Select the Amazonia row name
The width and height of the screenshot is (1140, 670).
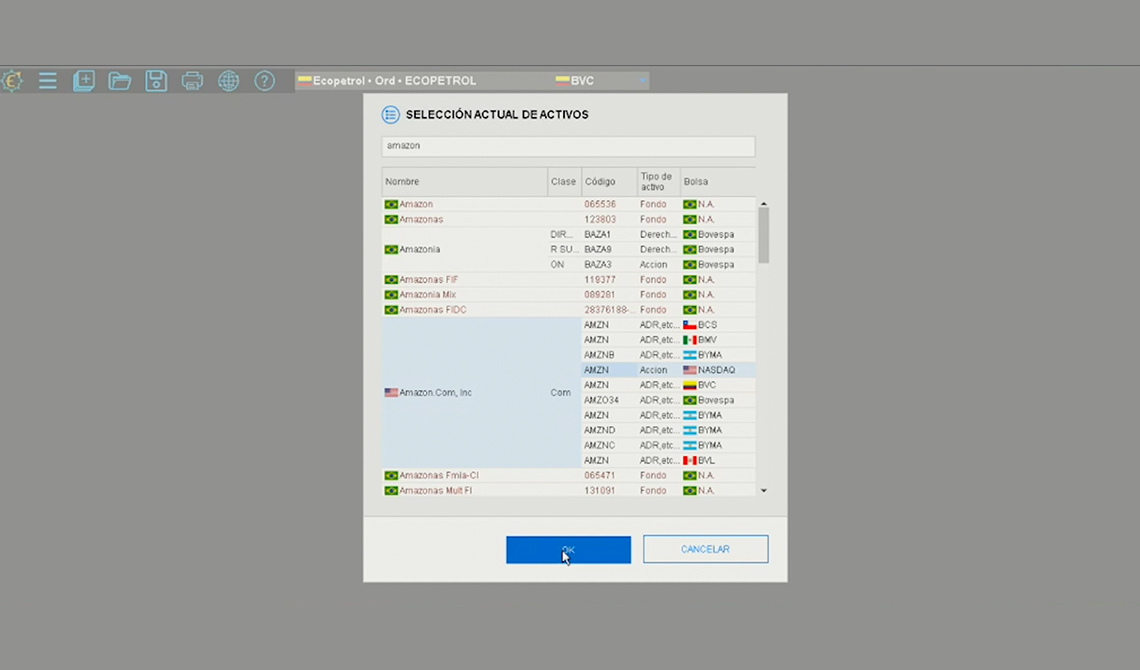420,249
